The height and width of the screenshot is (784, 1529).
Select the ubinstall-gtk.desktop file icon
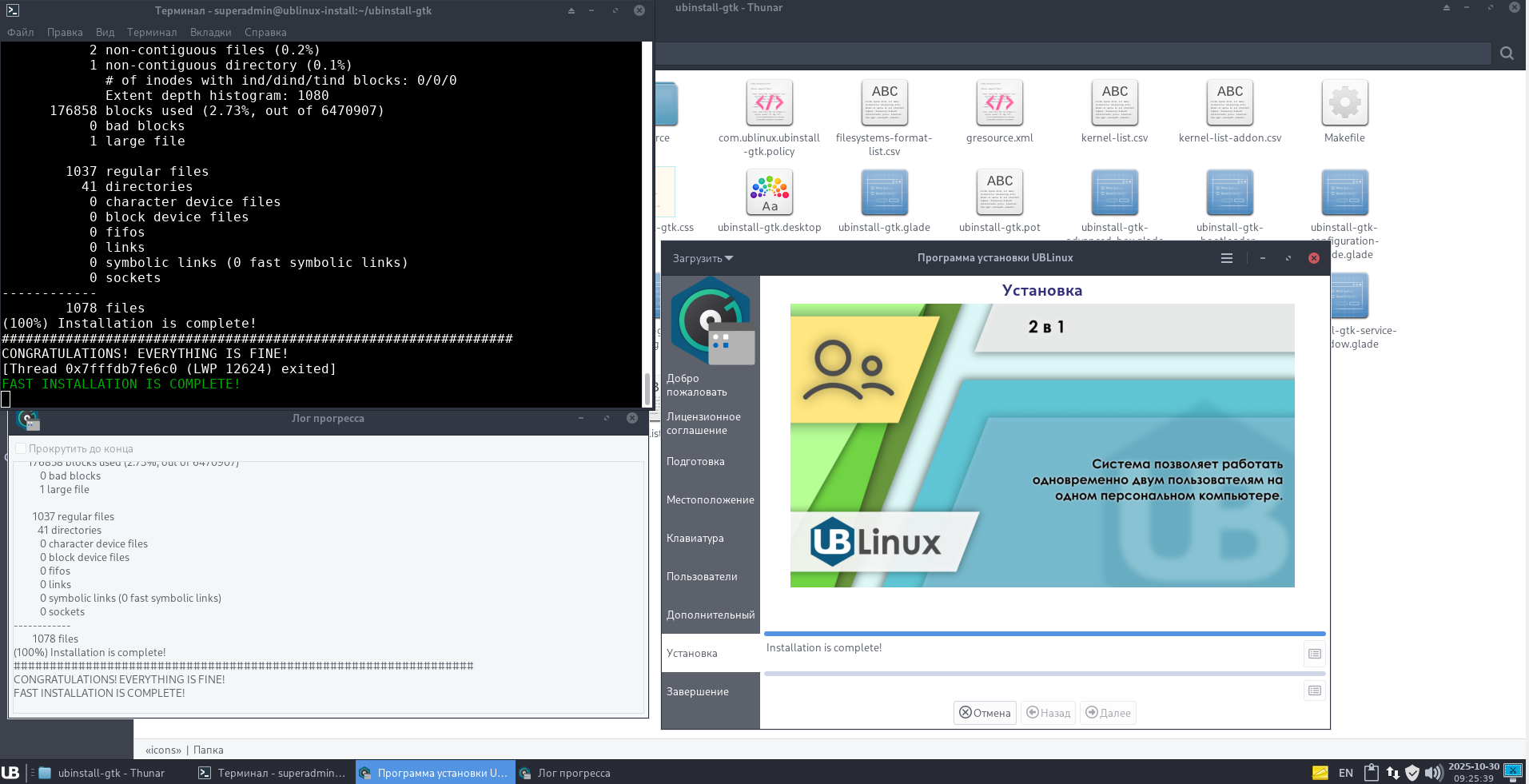(769, 193)
